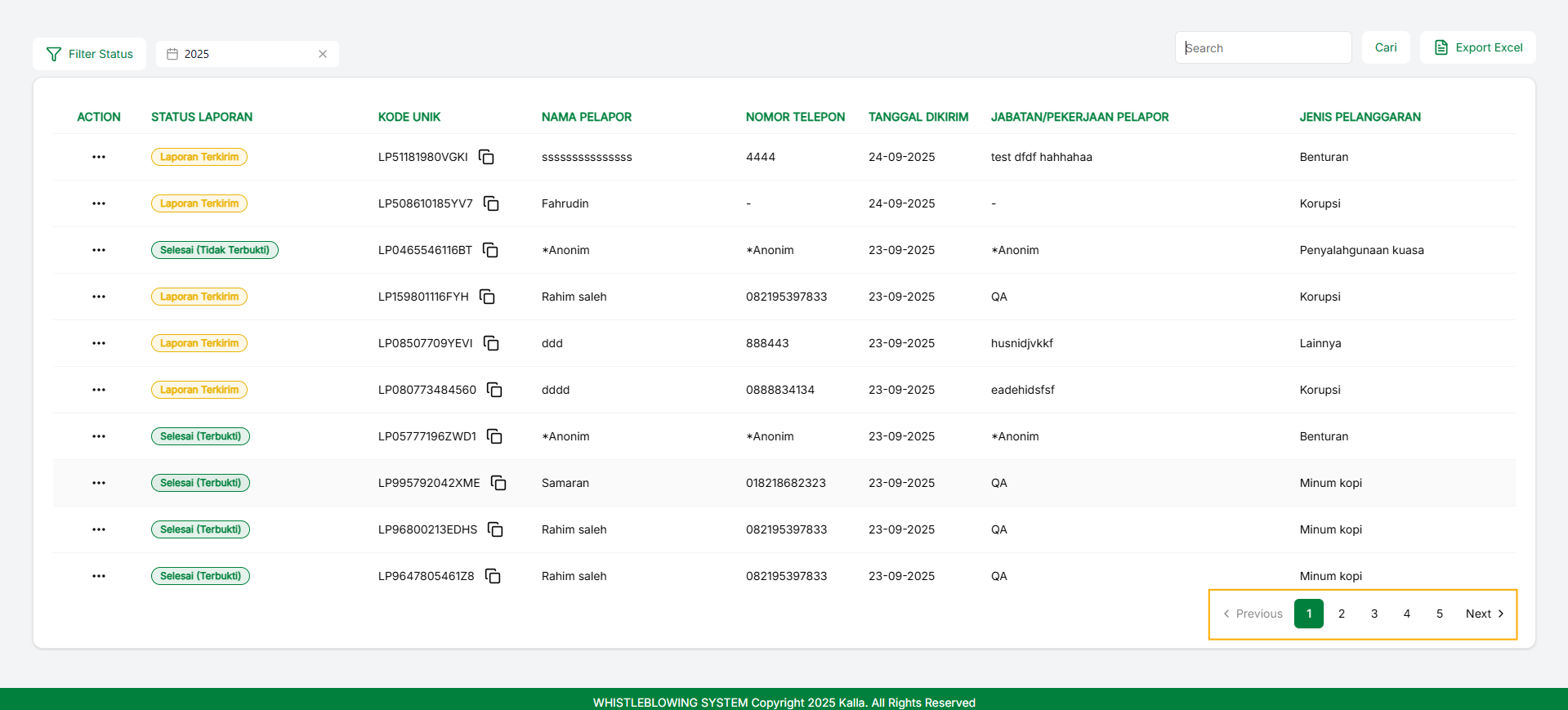Expand actions for the ssssssssssssss report row

pos(99,157)
